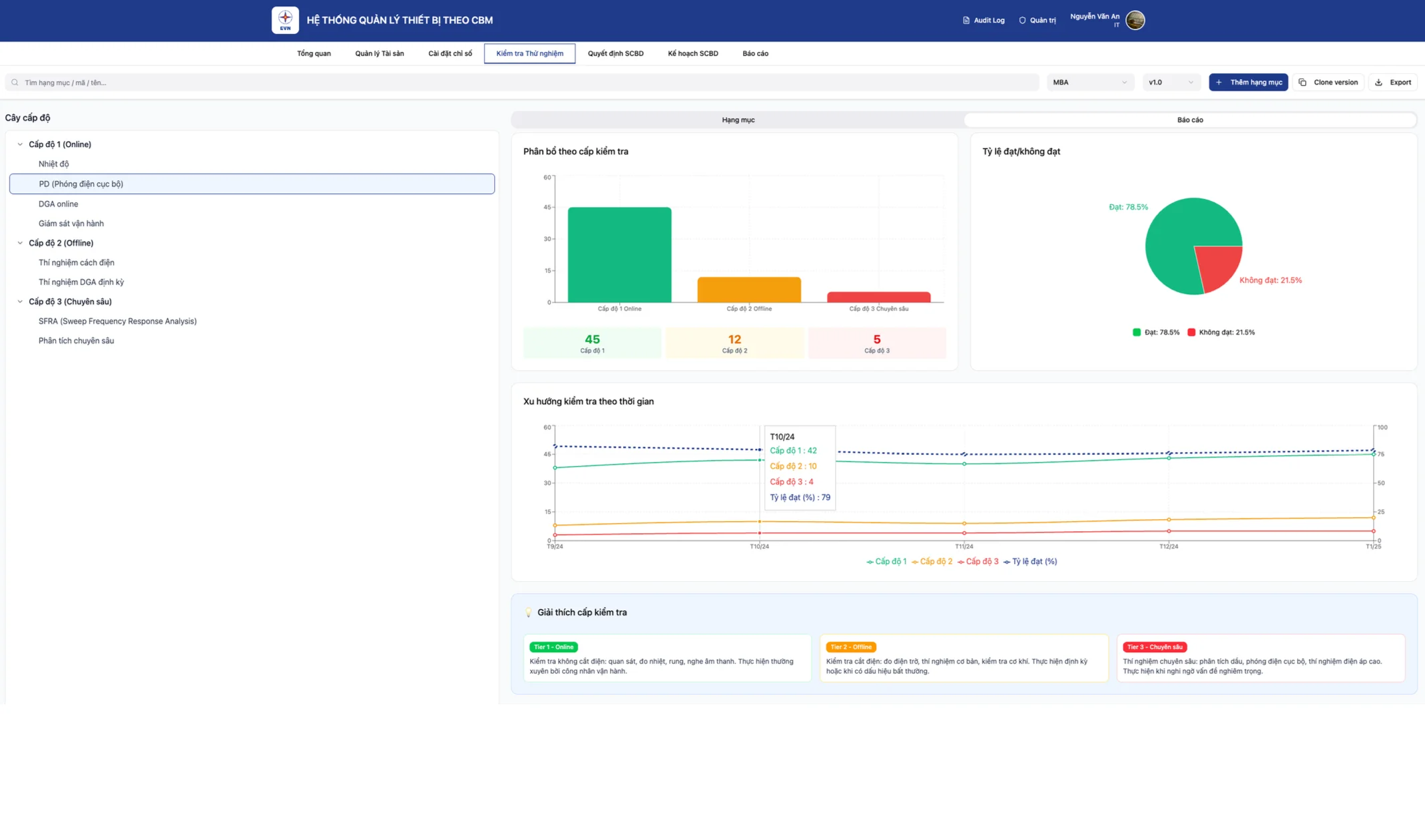Toggle Cấp độ 3 legend series
The height and width of the screenshot is (840, 1425).
pos(978,562)
